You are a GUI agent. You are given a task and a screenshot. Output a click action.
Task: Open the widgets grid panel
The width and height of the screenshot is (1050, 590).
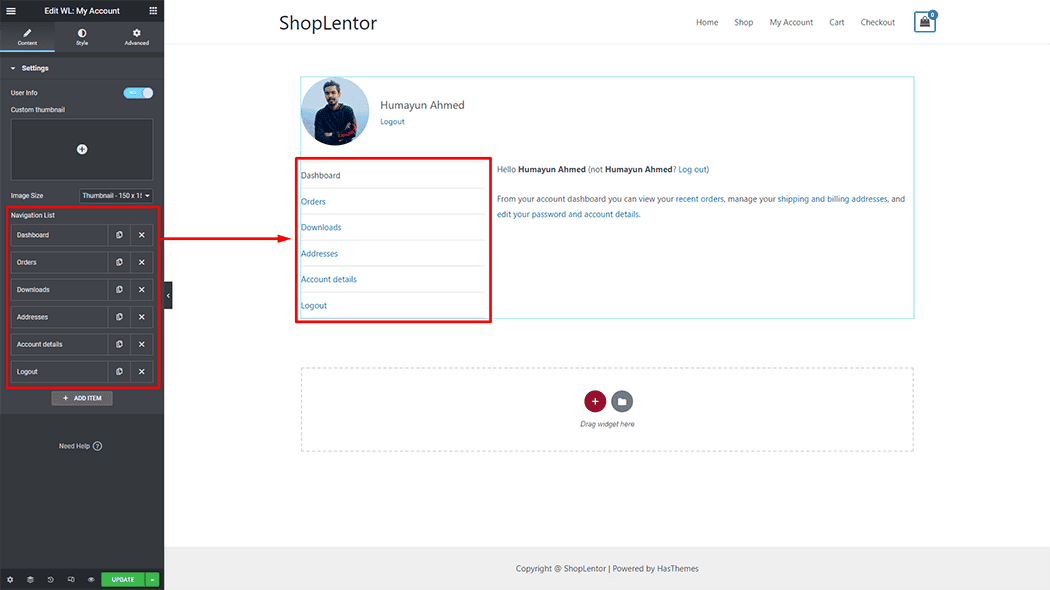click(153, 10)
